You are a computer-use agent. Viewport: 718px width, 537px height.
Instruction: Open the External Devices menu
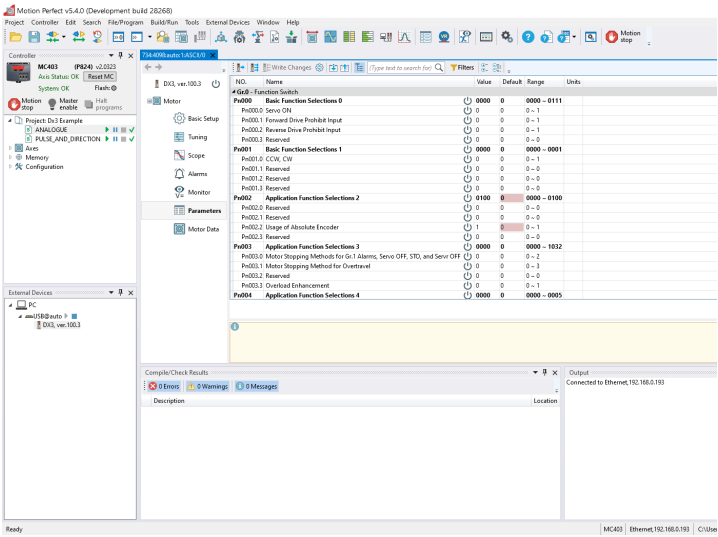(228, 22)
